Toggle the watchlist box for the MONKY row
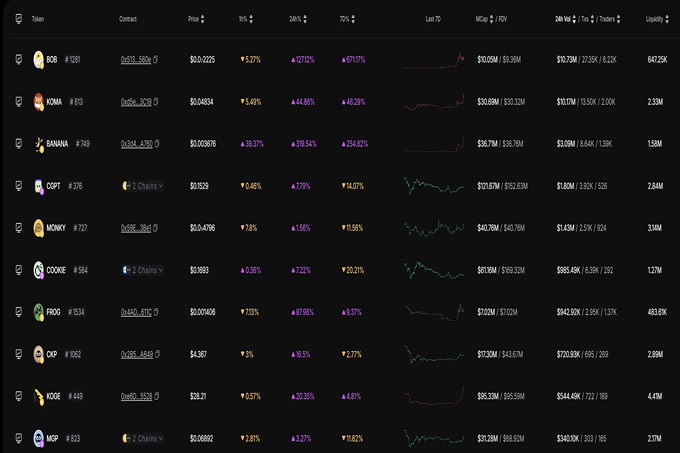This screenshot has width=680, height=453. coord(19,228)
